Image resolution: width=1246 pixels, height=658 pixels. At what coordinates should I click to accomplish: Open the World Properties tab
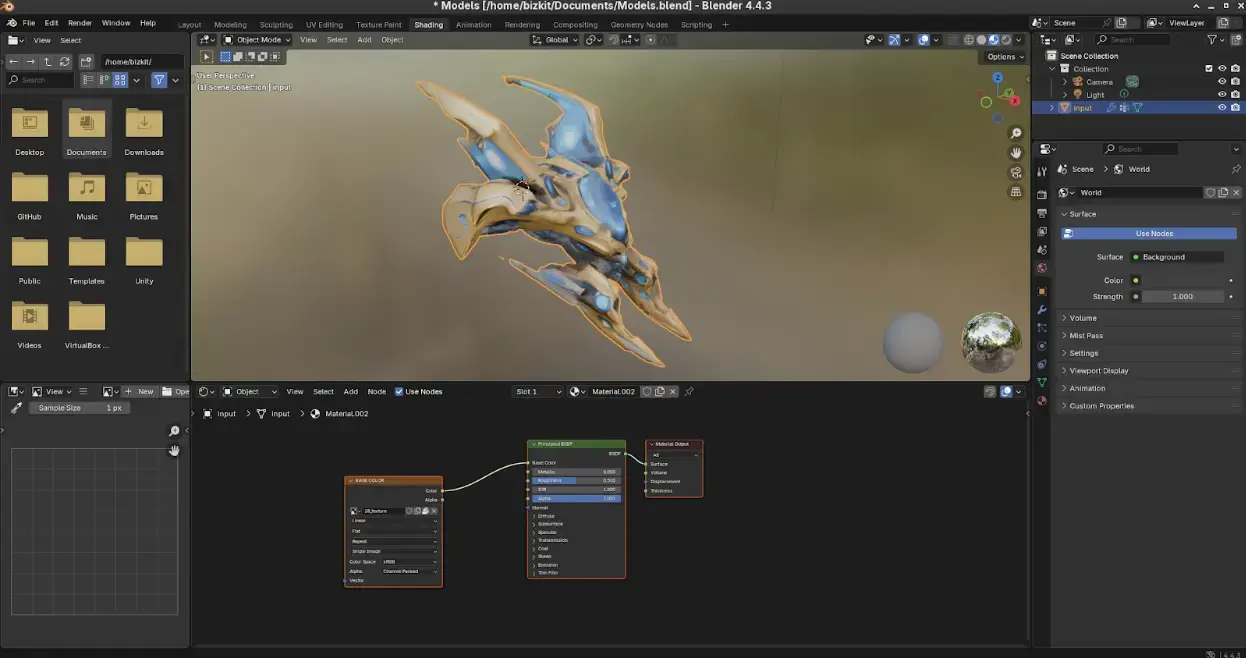(1042, 265)
